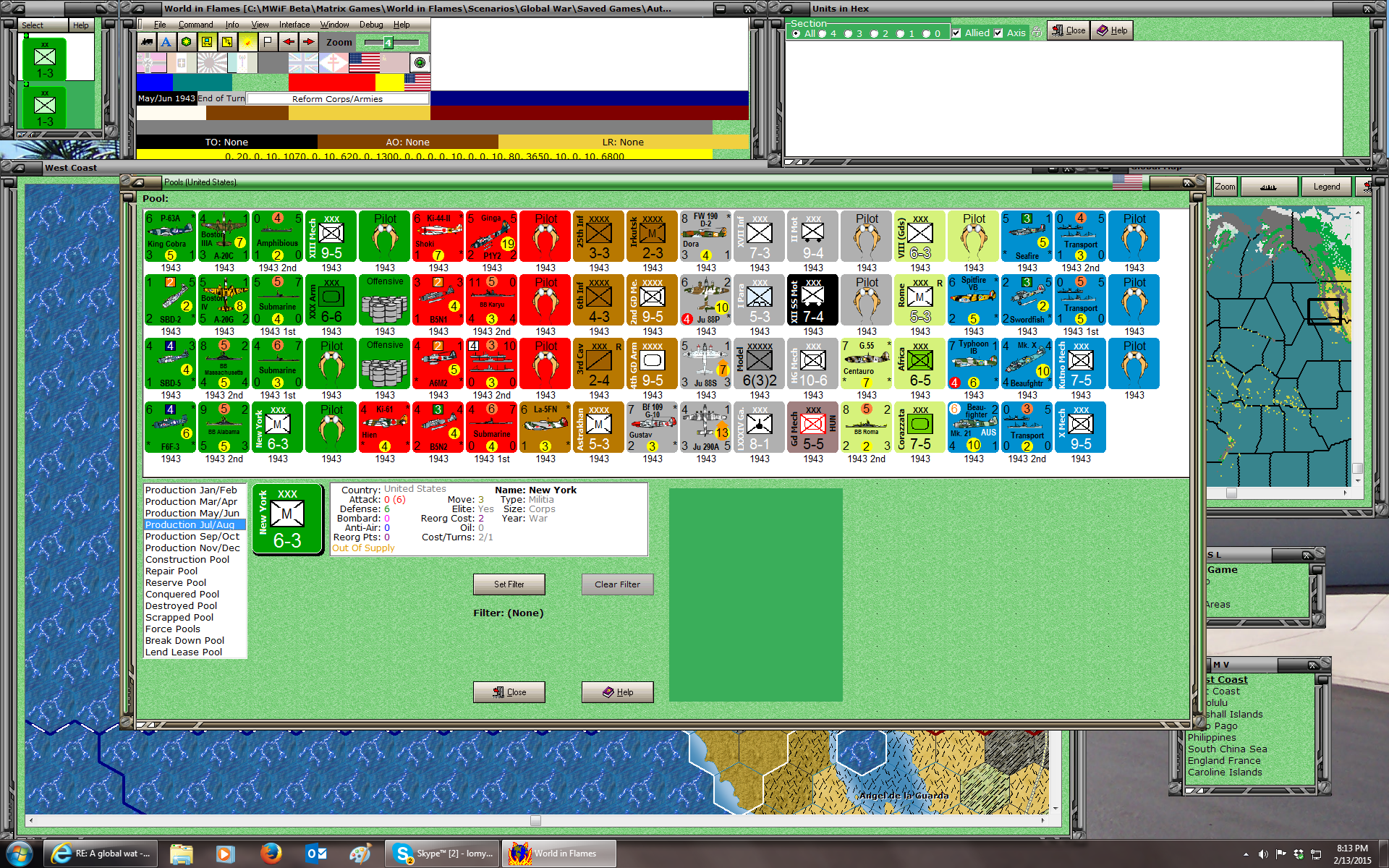Select the first Offensive chit oil barrels counter
This screenshot has width=1389, height=868.
385,300
